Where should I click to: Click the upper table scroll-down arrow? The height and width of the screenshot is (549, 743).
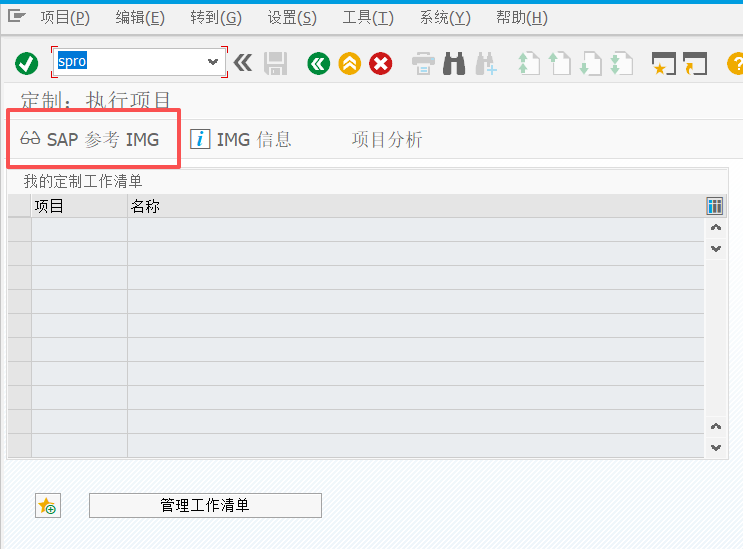coord(716,249)
